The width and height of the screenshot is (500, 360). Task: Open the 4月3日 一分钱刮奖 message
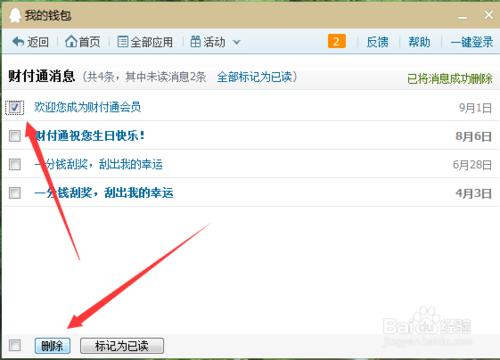[x=104, y=193]
